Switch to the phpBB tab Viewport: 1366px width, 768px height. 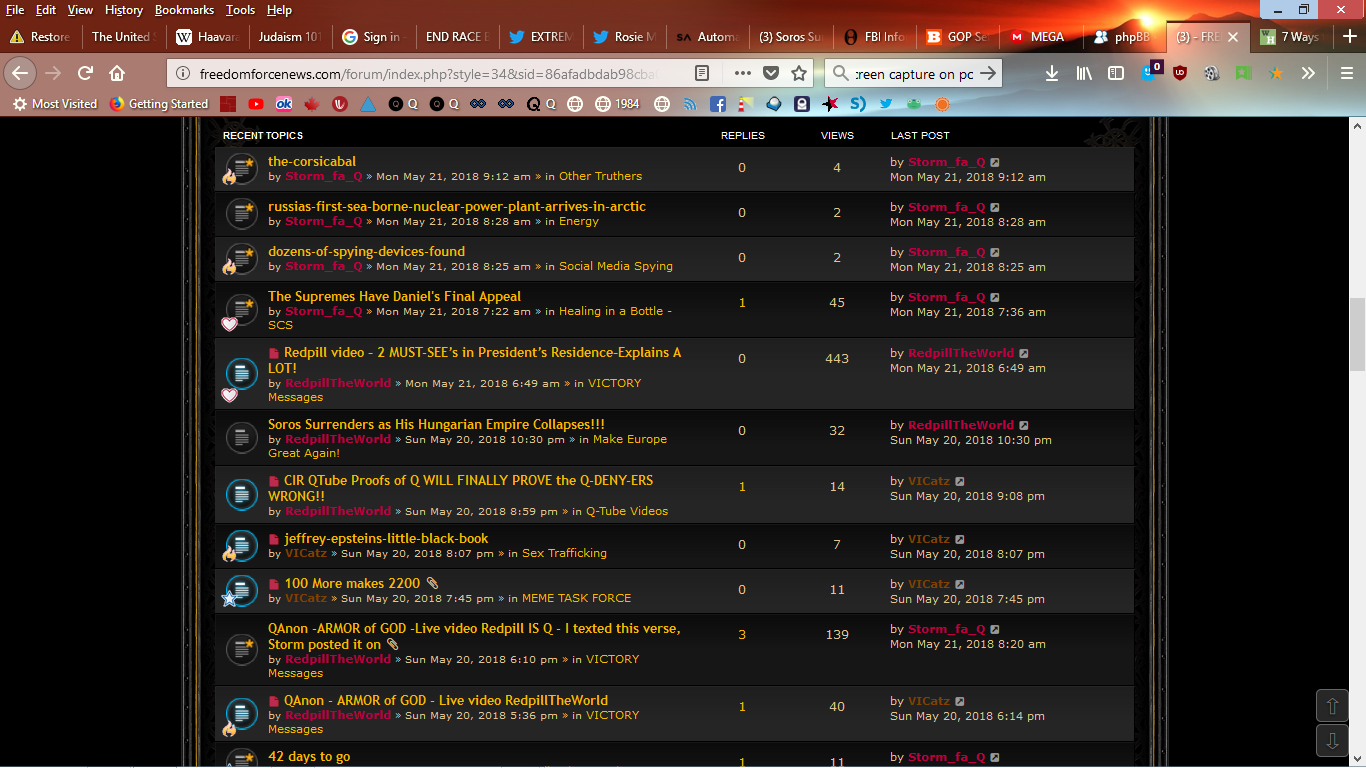pyautogui.click(x=1125, y=37)
